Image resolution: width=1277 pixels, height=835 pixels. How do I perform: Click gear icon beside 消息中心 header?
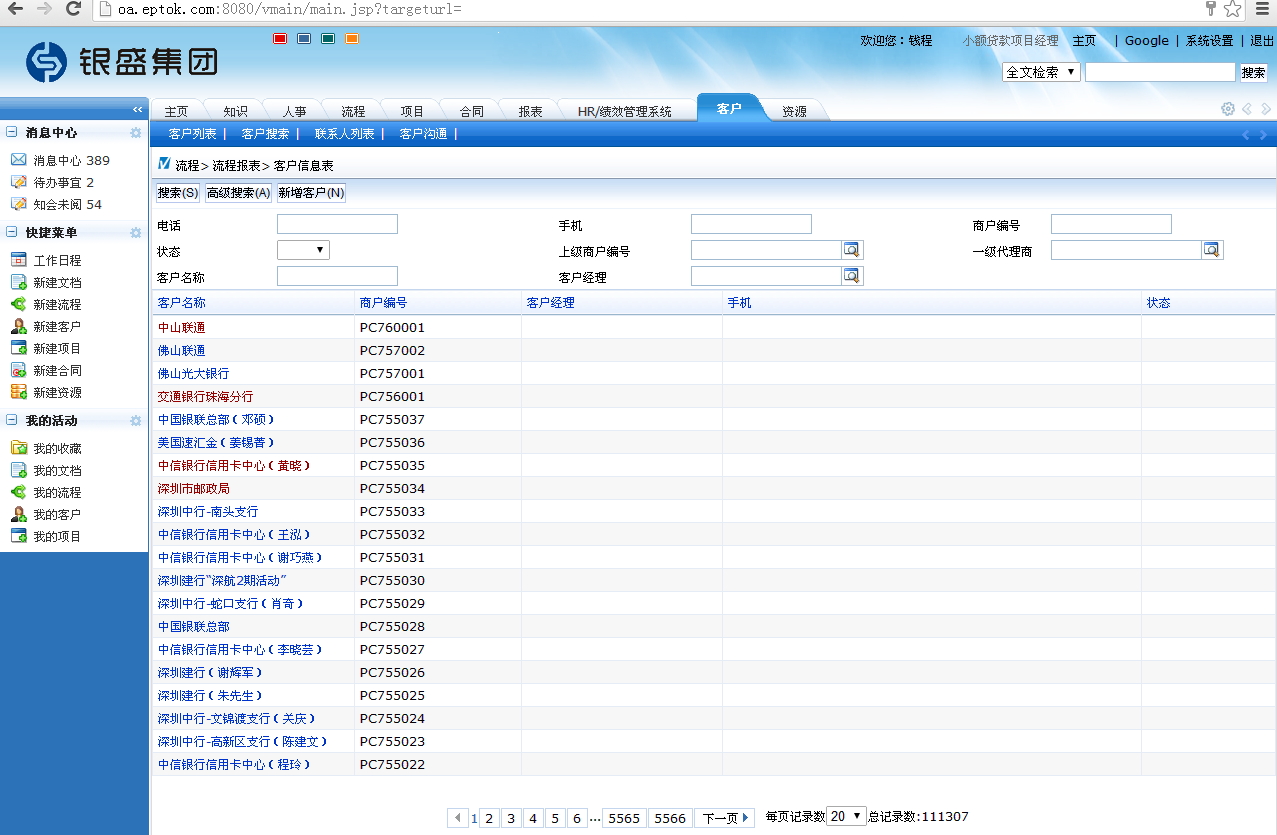[x=136, y=133]
